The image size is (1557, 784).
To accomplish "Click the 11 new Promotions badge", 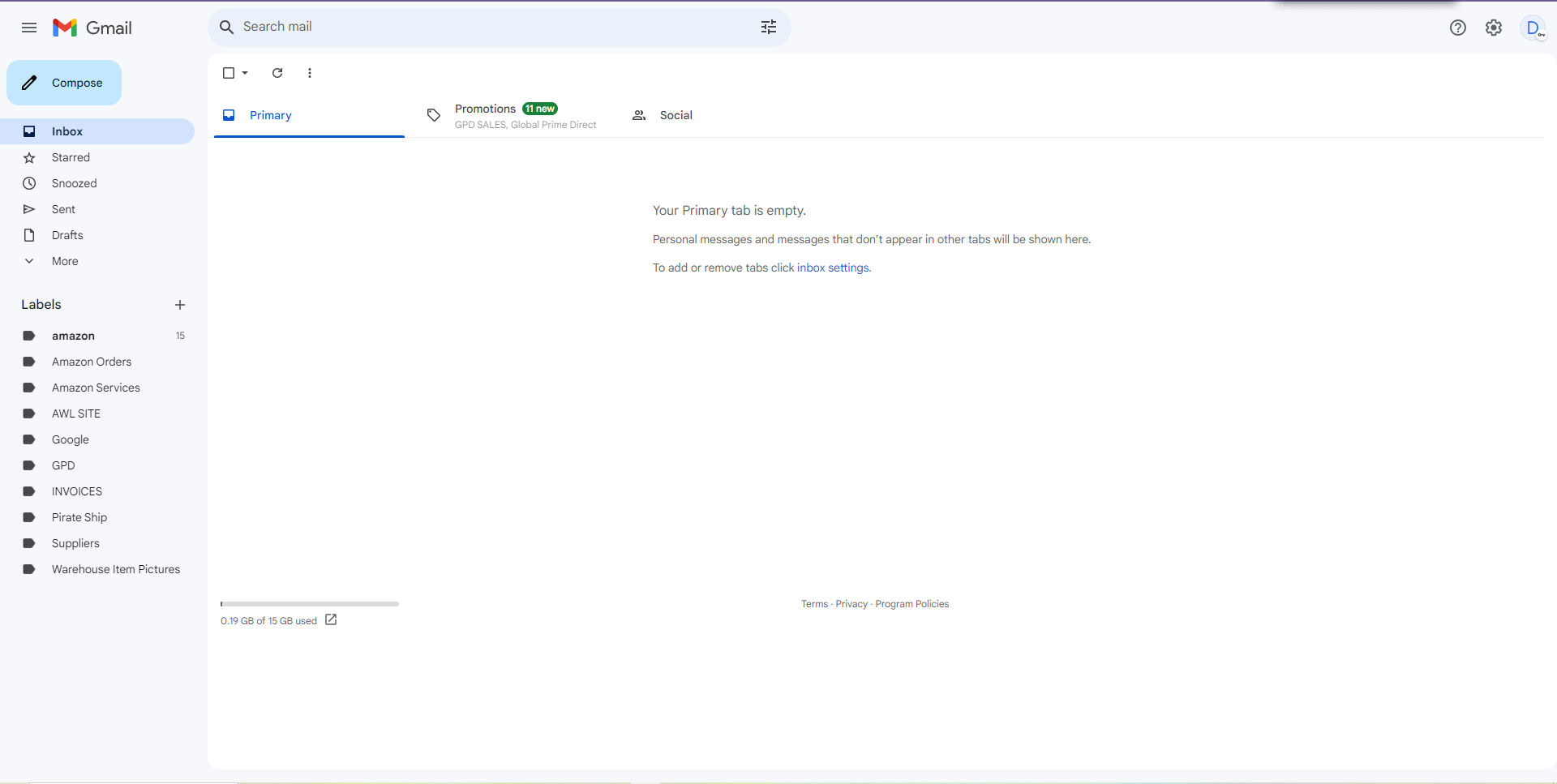I will pyautogui.click(x=540, y=109).
